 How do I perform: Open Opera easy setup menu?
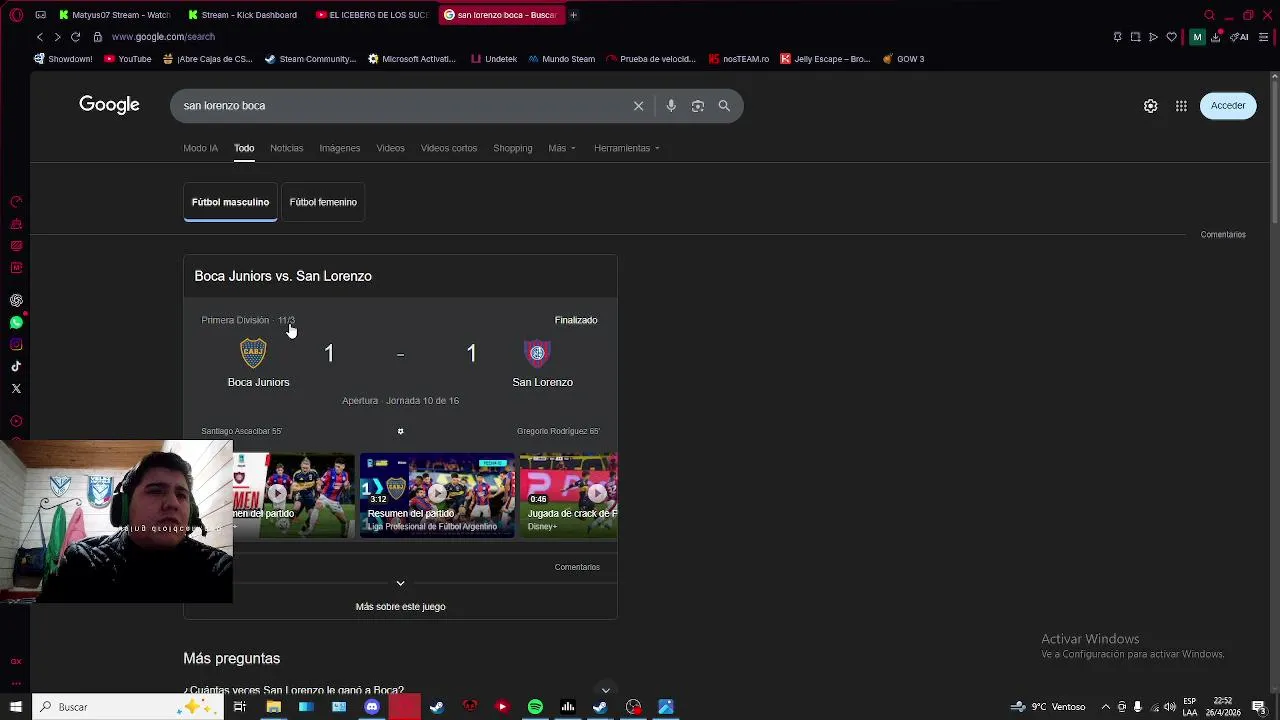coord(1264,37)
